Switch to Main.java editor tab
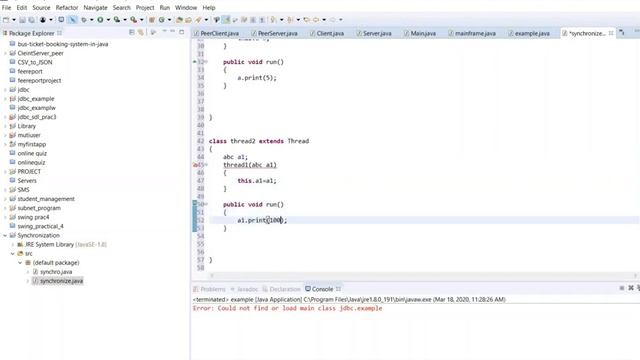 point(420,33)
